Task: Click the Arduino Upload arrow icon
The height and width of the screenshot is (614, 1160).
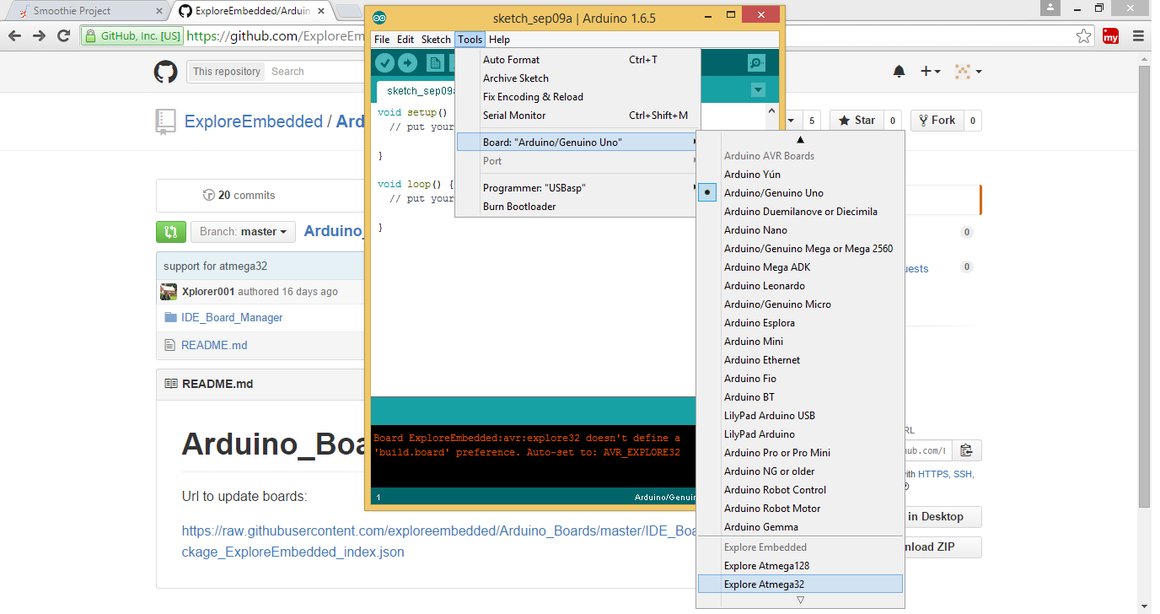Action: tap(408, 63)
